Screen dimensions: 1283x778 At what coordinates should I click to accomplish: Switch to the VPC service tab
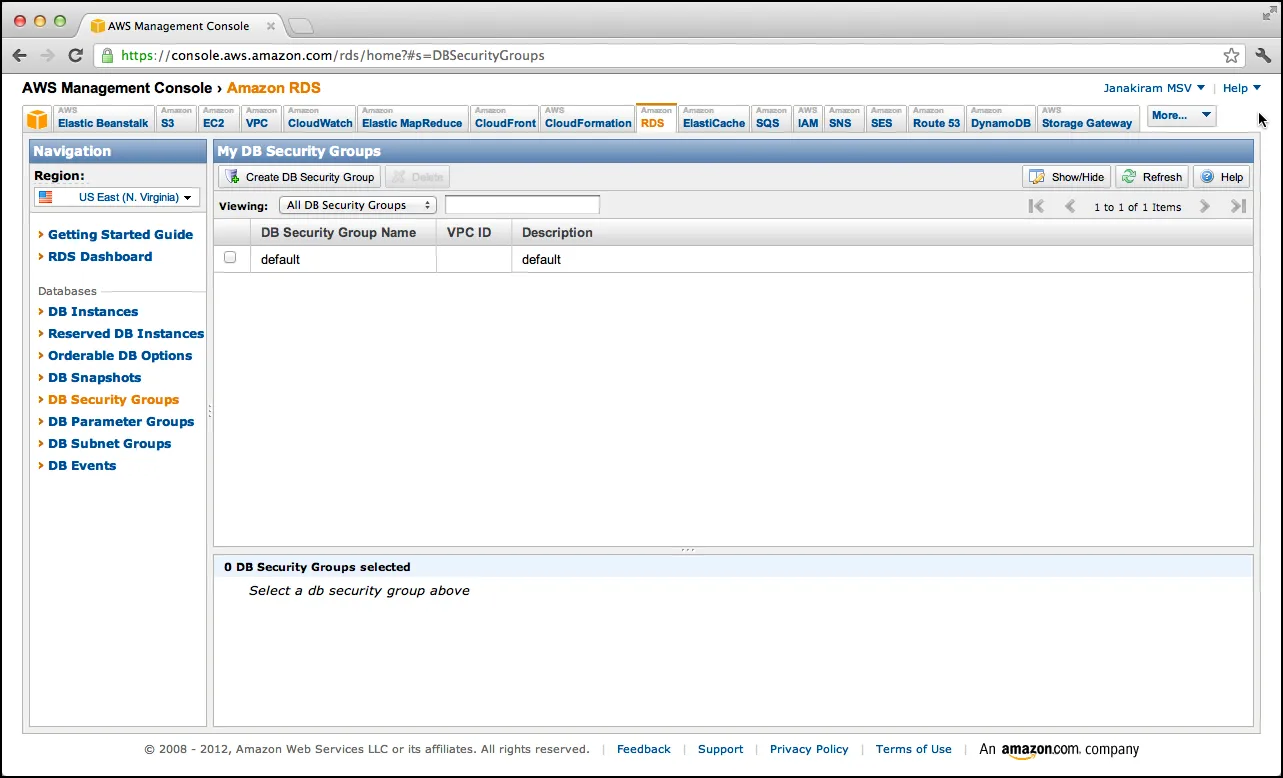coord(262,118)
